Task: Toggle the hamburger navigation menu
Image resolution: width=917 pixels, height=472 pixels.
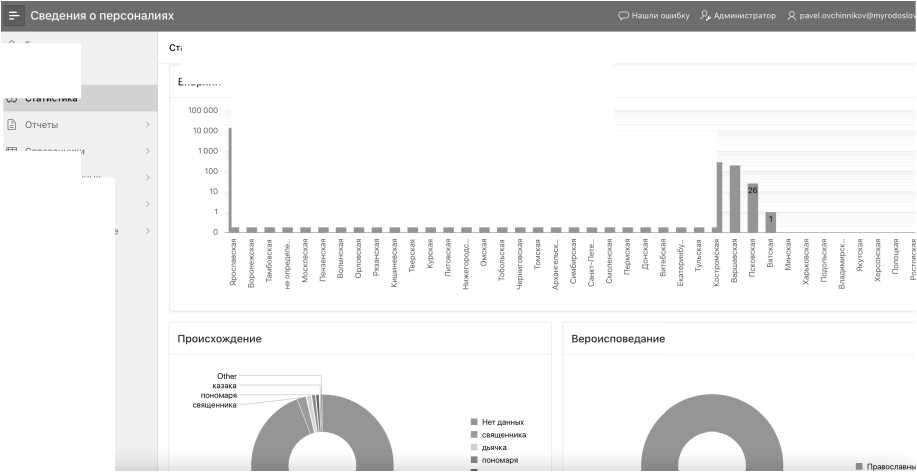Action: tap(13, 16)
